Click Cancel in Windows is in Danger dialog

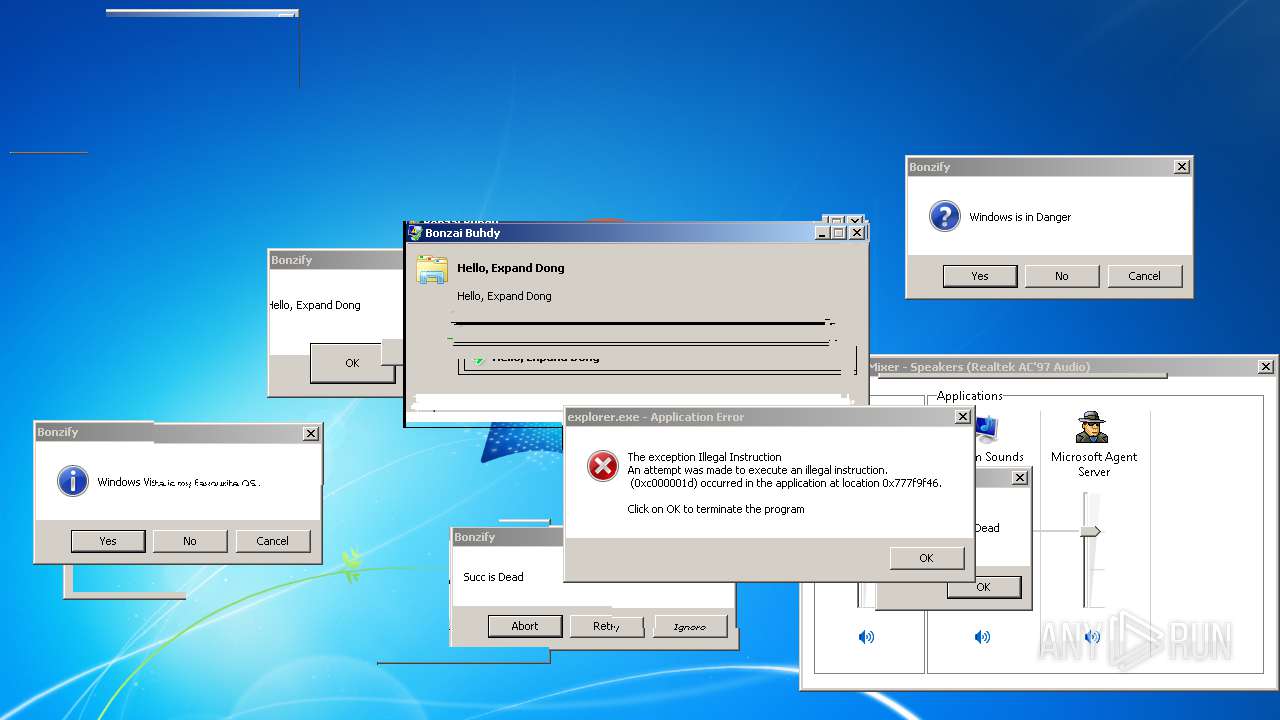click(1144, 276)
